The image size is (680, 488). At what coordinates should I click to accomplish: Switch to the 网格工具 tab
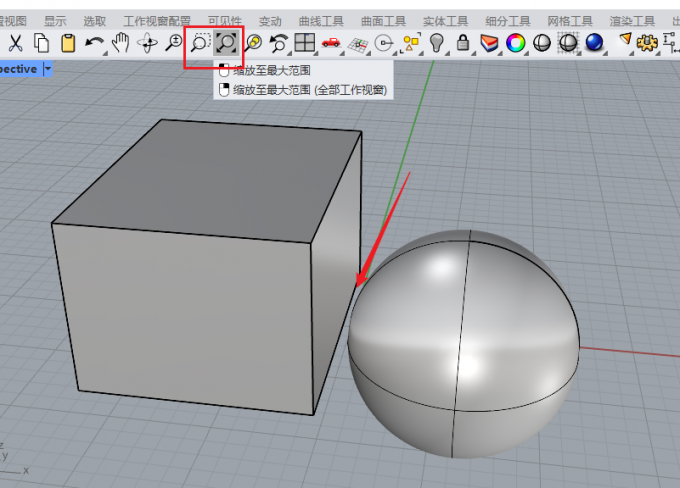(570, 21)
